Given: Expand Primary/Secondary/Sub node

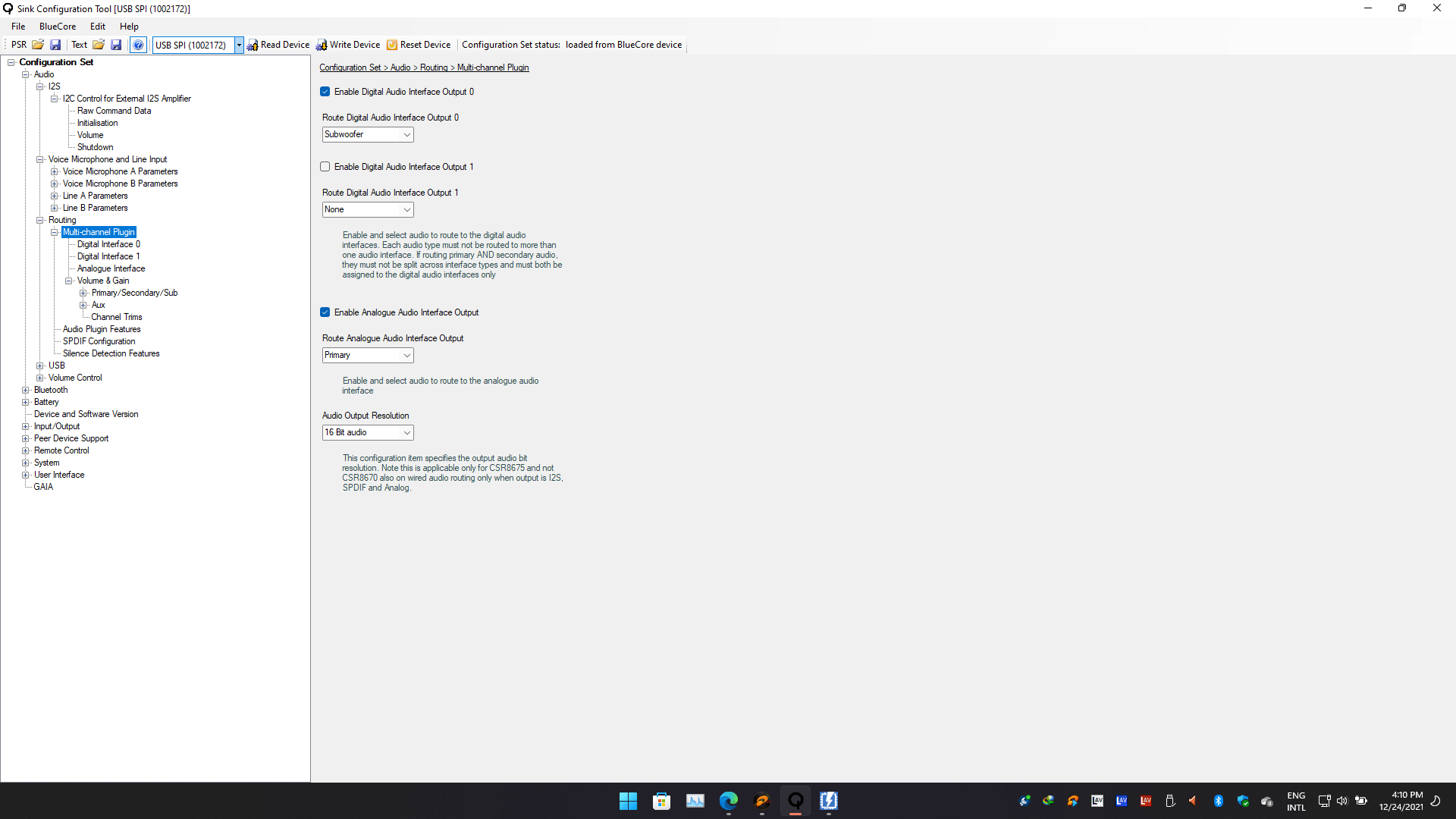Looking at the screenshot, I should click(83, 293).
